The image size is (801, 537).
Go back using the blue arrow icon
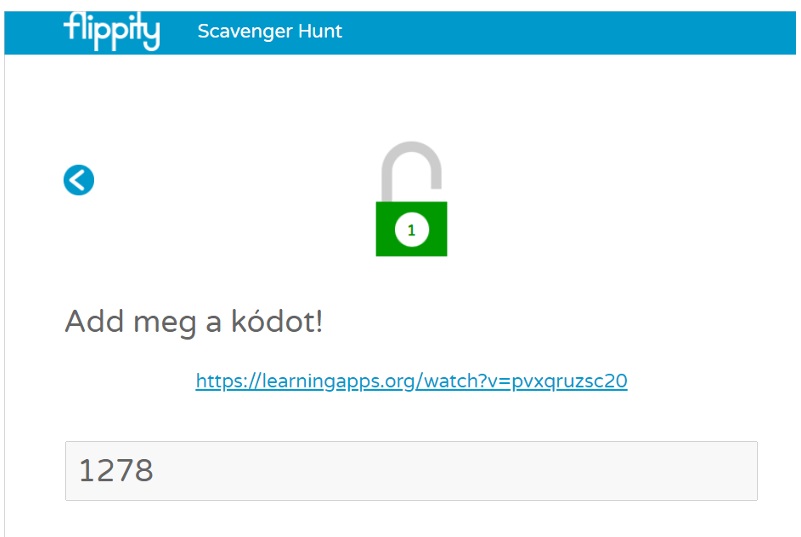click(x=79, y=180)
